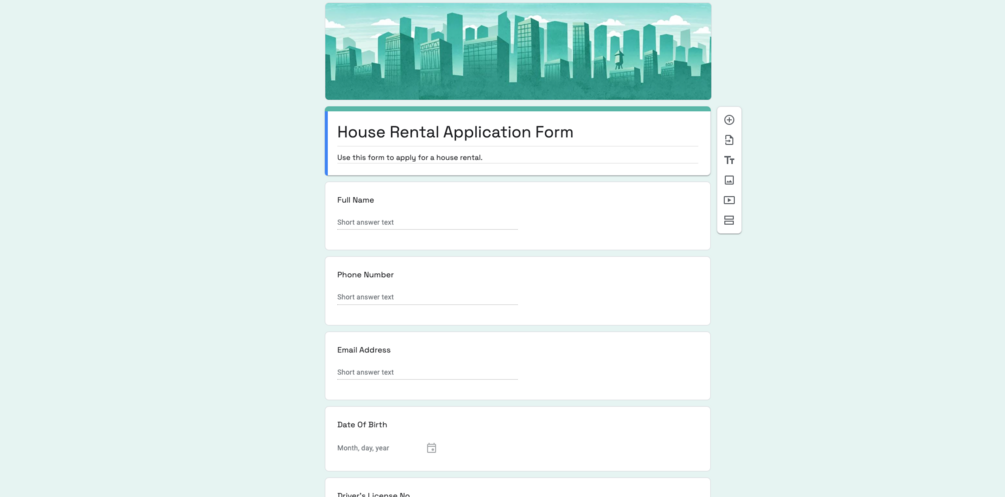Click the Phone Number short answer field
This screenshot has height=497, width=1005.
[428, 297]
